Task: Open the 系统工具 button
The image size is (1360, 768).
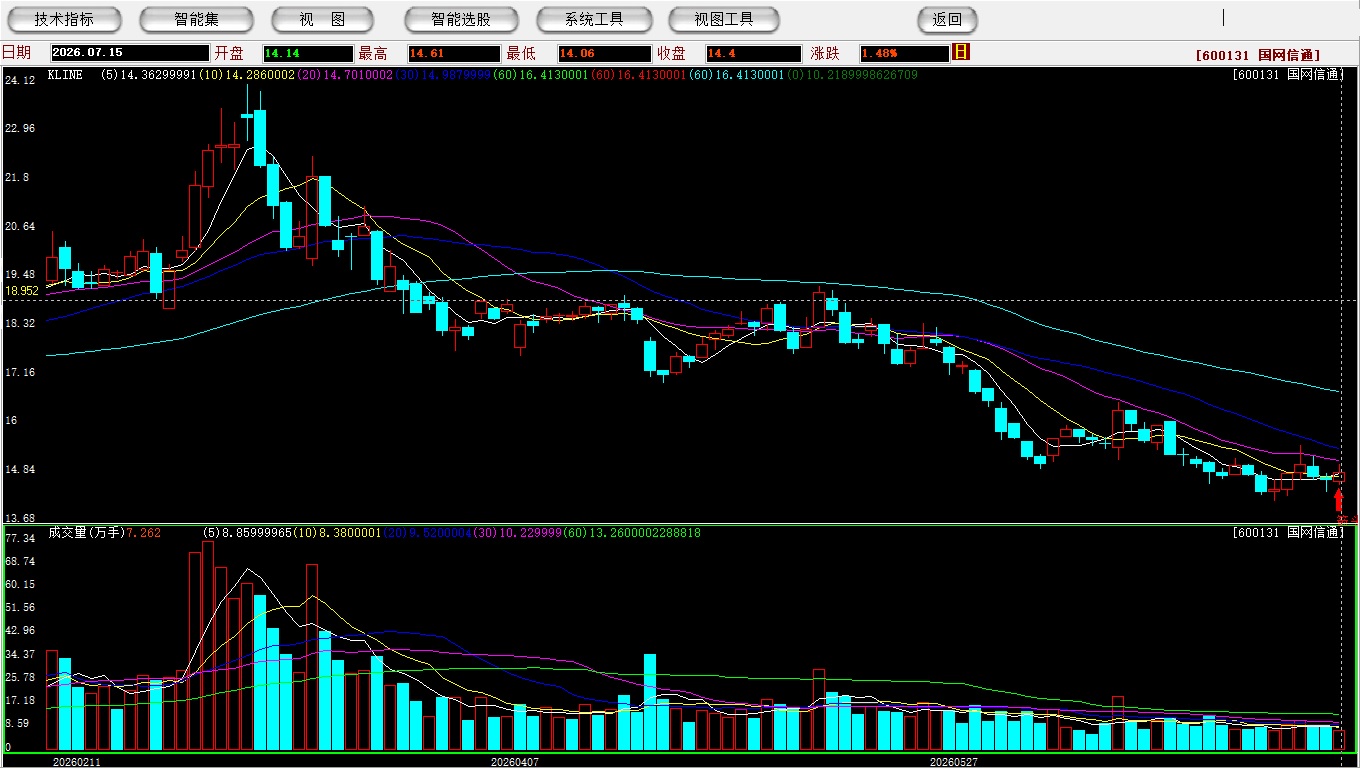Action: tap(594, 19)
